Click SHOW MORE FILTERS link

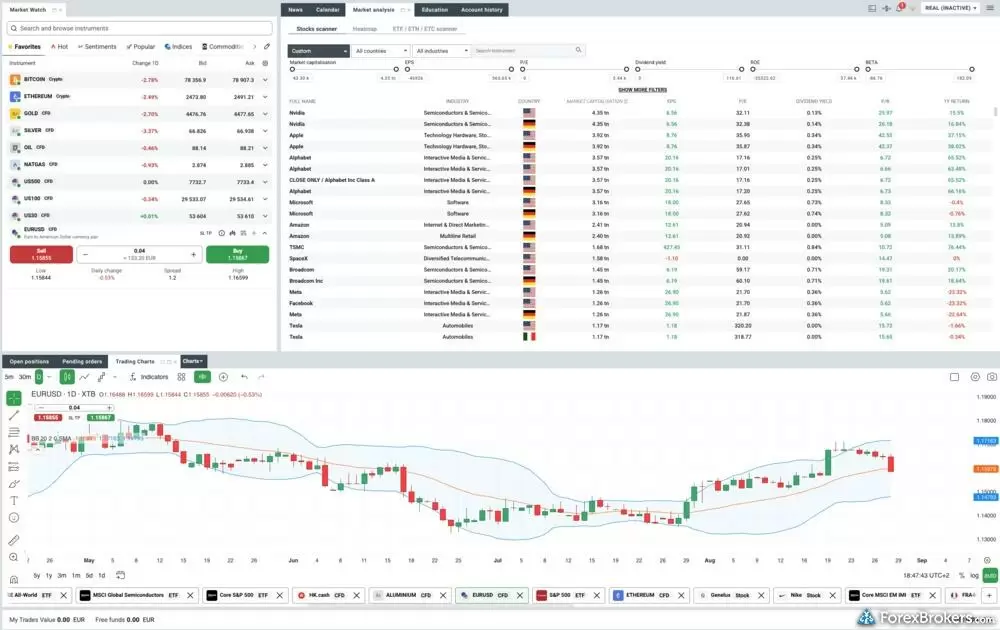pyautogui.click(x=643, y=90)
